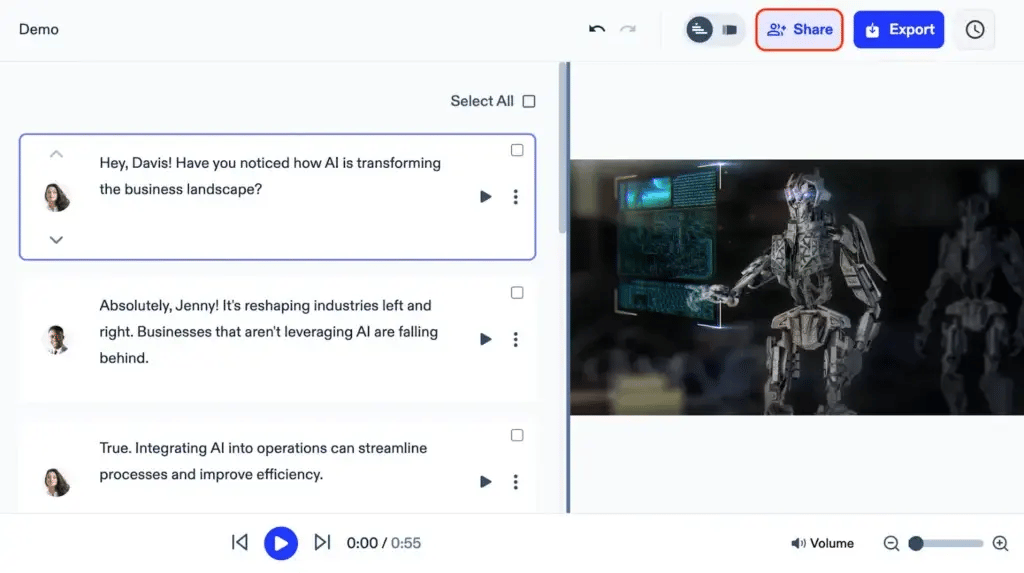The width and height of the screenshot is (1024, 573).
Task: Play the first dialogue block audio
Action: tap(486, 197)
